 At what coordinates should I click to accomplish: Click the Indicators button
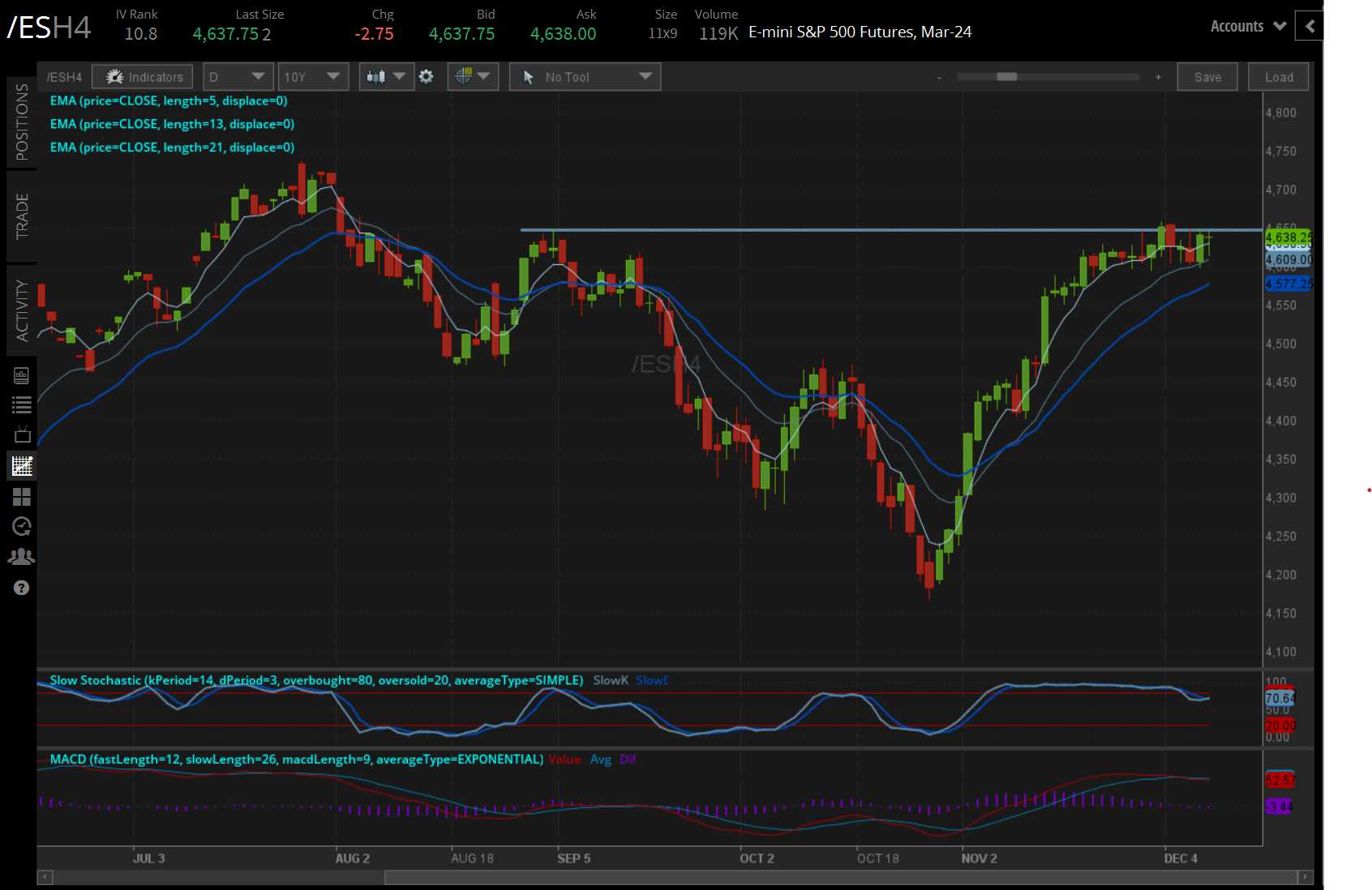click(143, 77)
